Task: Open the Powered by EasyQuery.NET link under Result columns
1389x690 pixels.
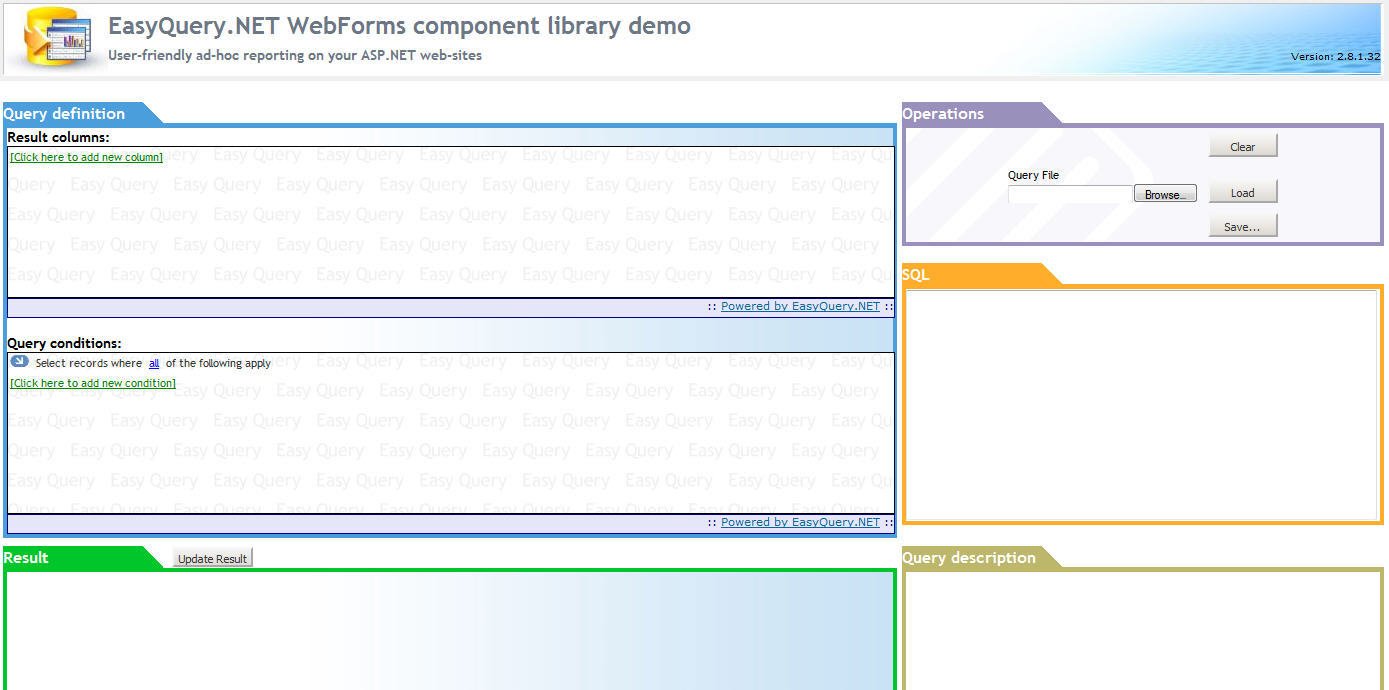Action: pos(799,306)
